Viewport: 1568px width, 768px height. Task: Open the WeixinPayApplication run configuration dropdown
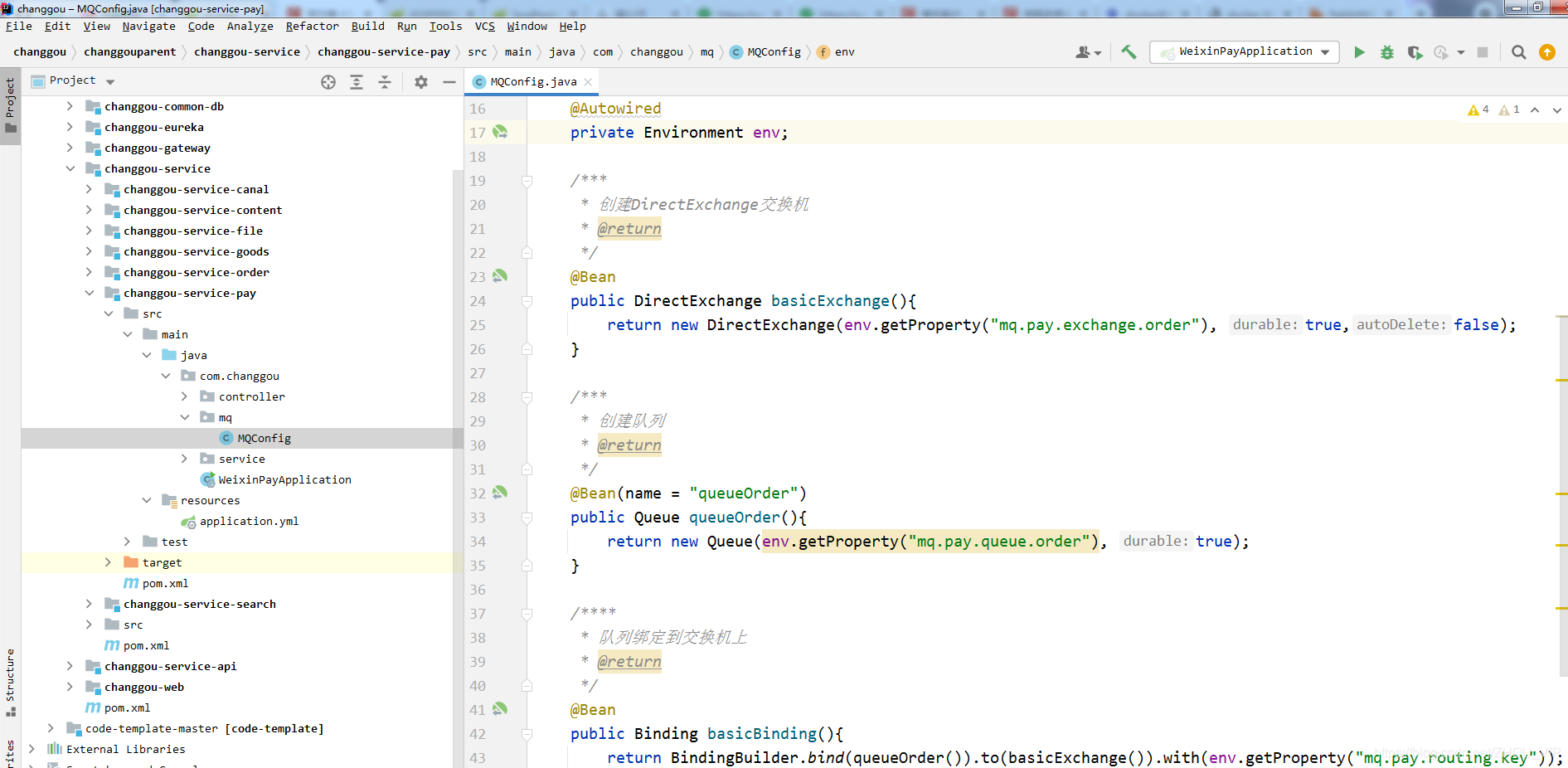[x=1245, y=52]
